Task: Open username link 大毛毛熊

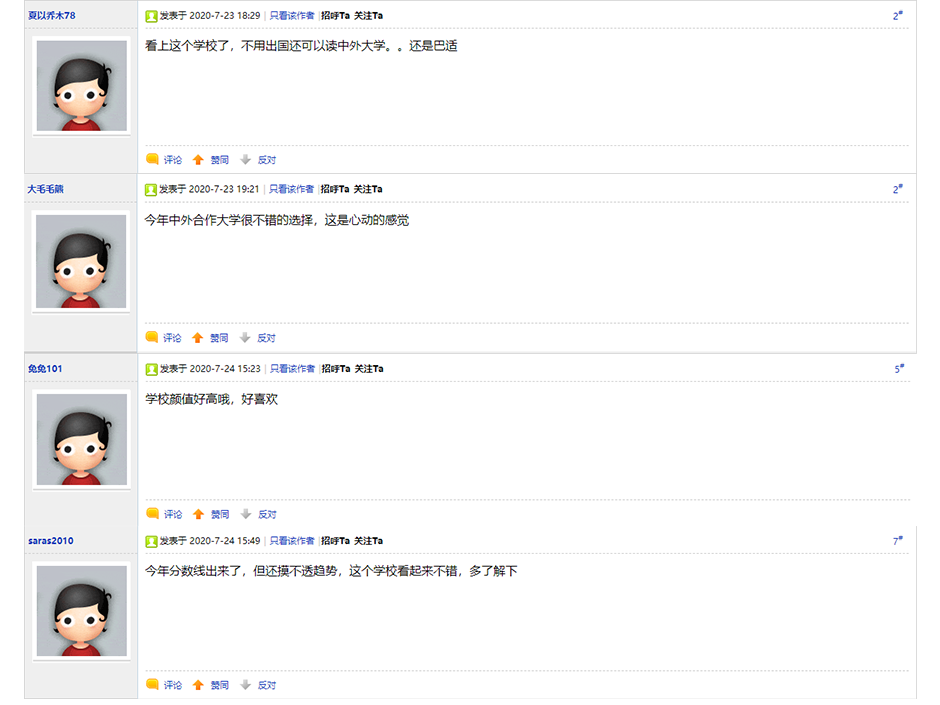Action: tap(46, 189)
